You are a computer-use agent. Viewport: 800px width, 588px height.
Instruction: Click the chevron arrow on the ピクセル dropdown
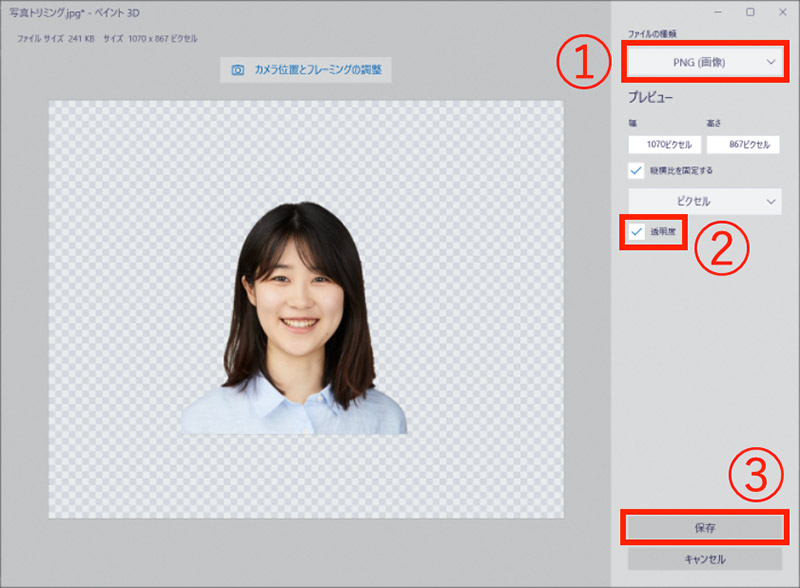(770, 201)
